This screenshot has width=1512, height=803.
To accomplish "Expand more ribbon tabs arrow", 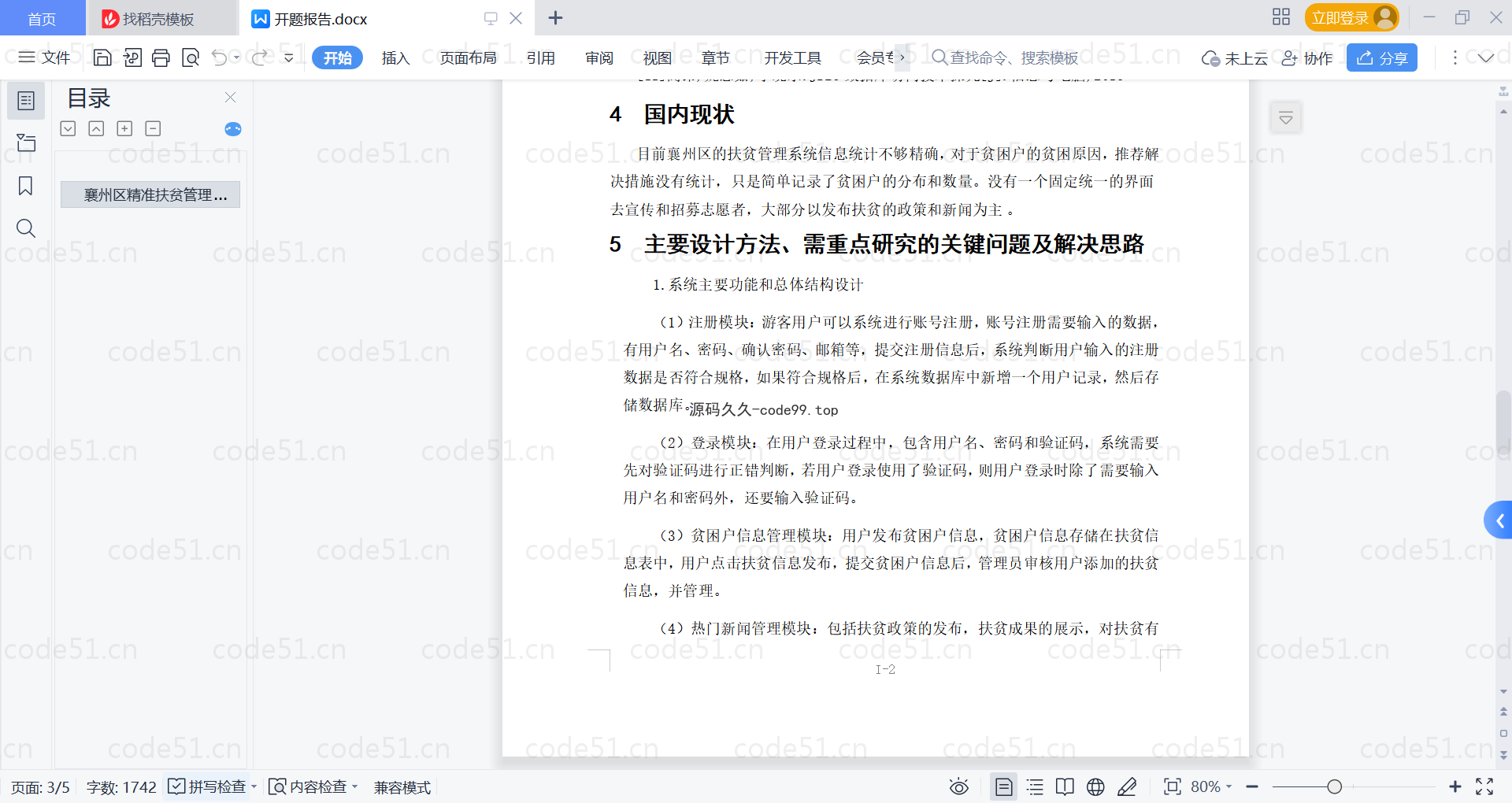I will tap(902, 57).
